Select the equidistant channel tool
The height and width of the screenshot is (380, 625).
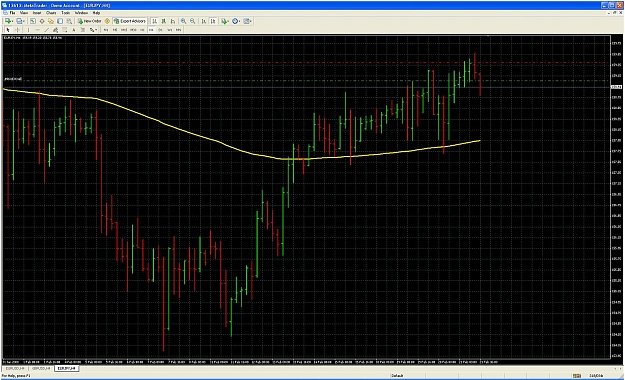55,30
